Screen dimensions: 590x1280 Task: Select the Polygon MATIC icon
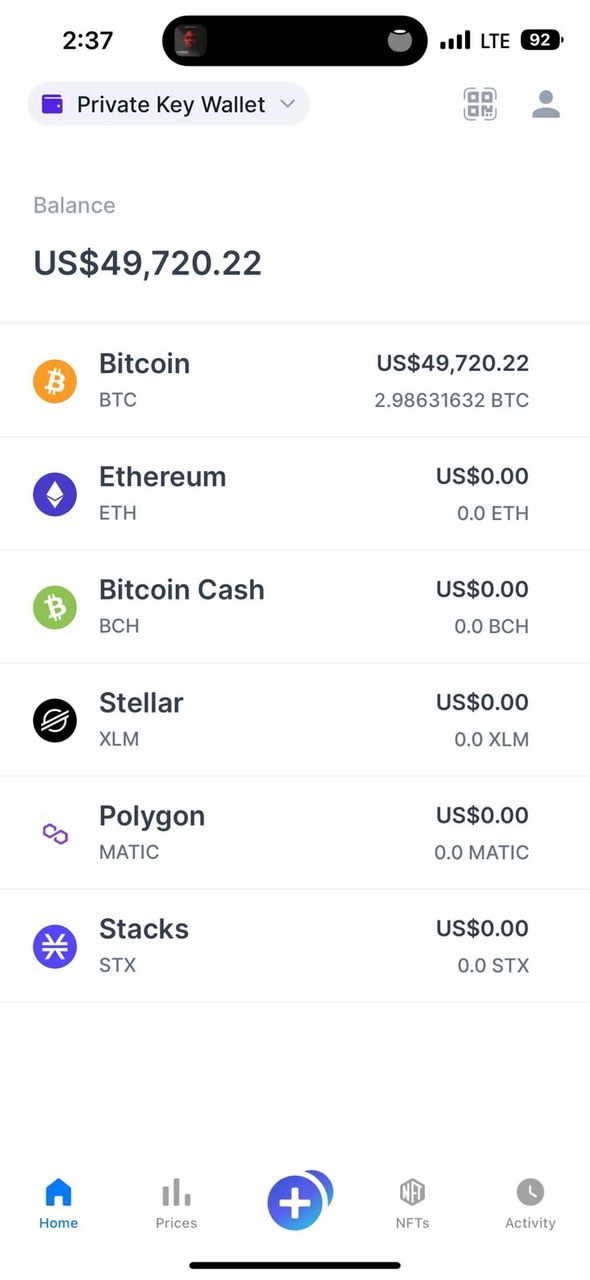[54, 832]
